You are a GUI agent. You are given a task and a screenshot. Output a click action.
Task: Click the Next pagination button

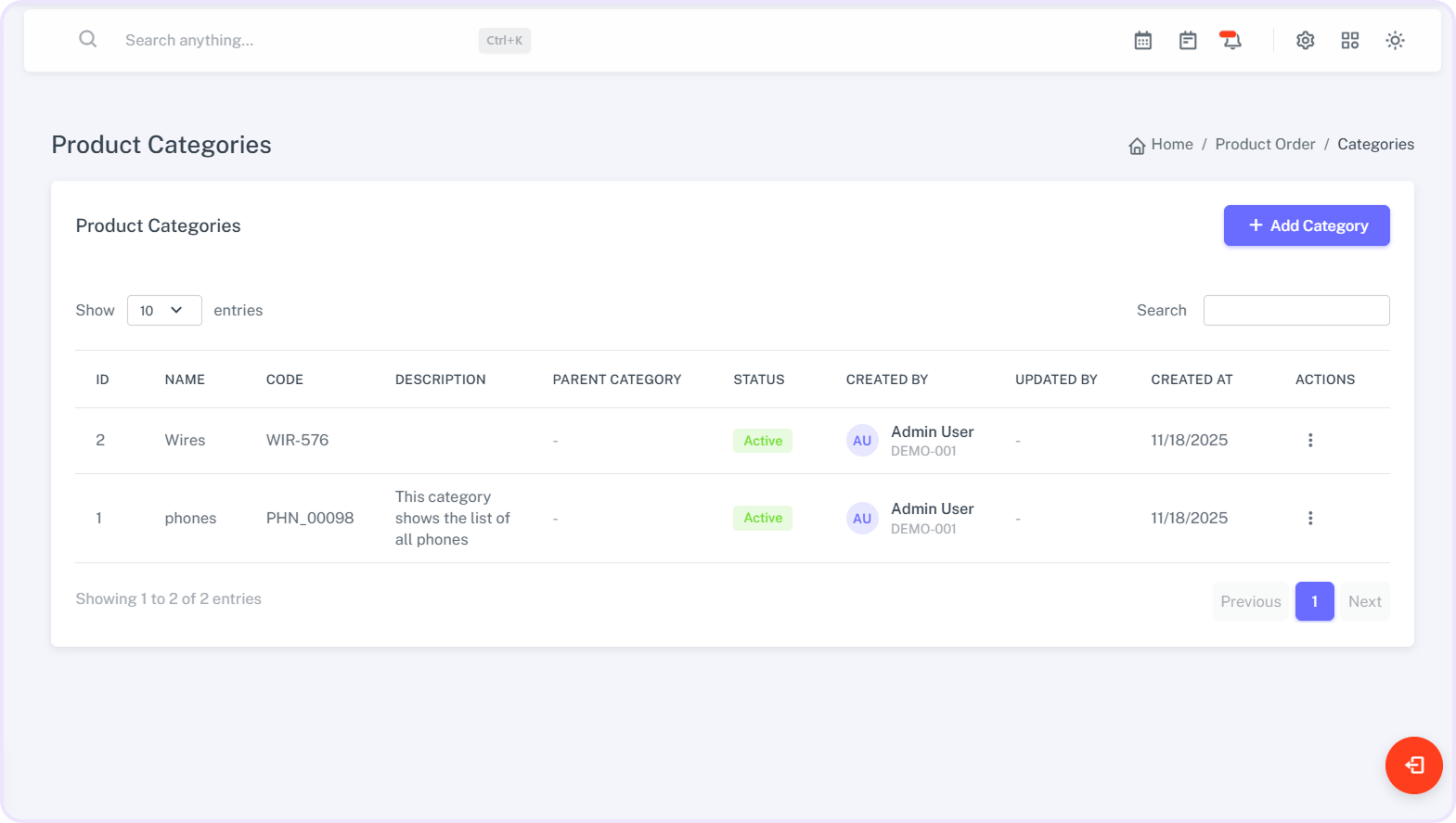point(1364,601)
